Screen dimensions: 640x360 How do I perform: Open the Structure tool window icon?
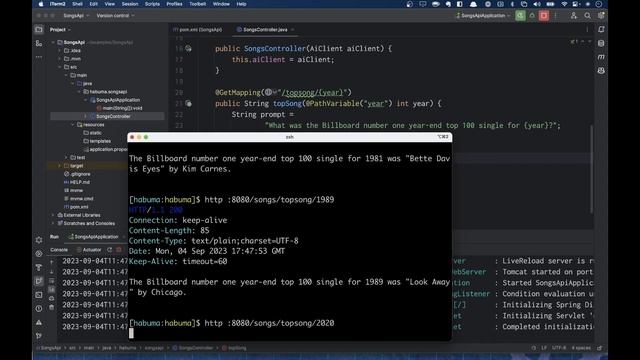39,43
